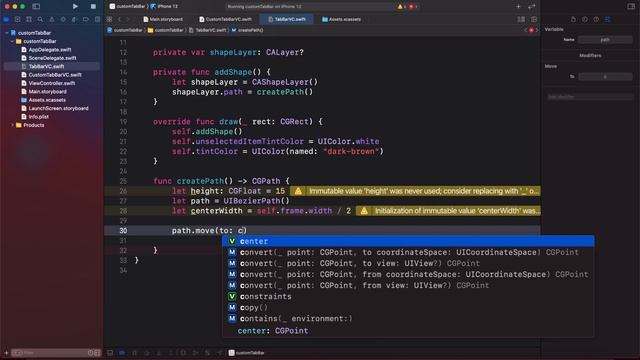The height and width of the screenshot is (360, 640).
Task: Choose convert point from view suggestion
Action: 408,285
